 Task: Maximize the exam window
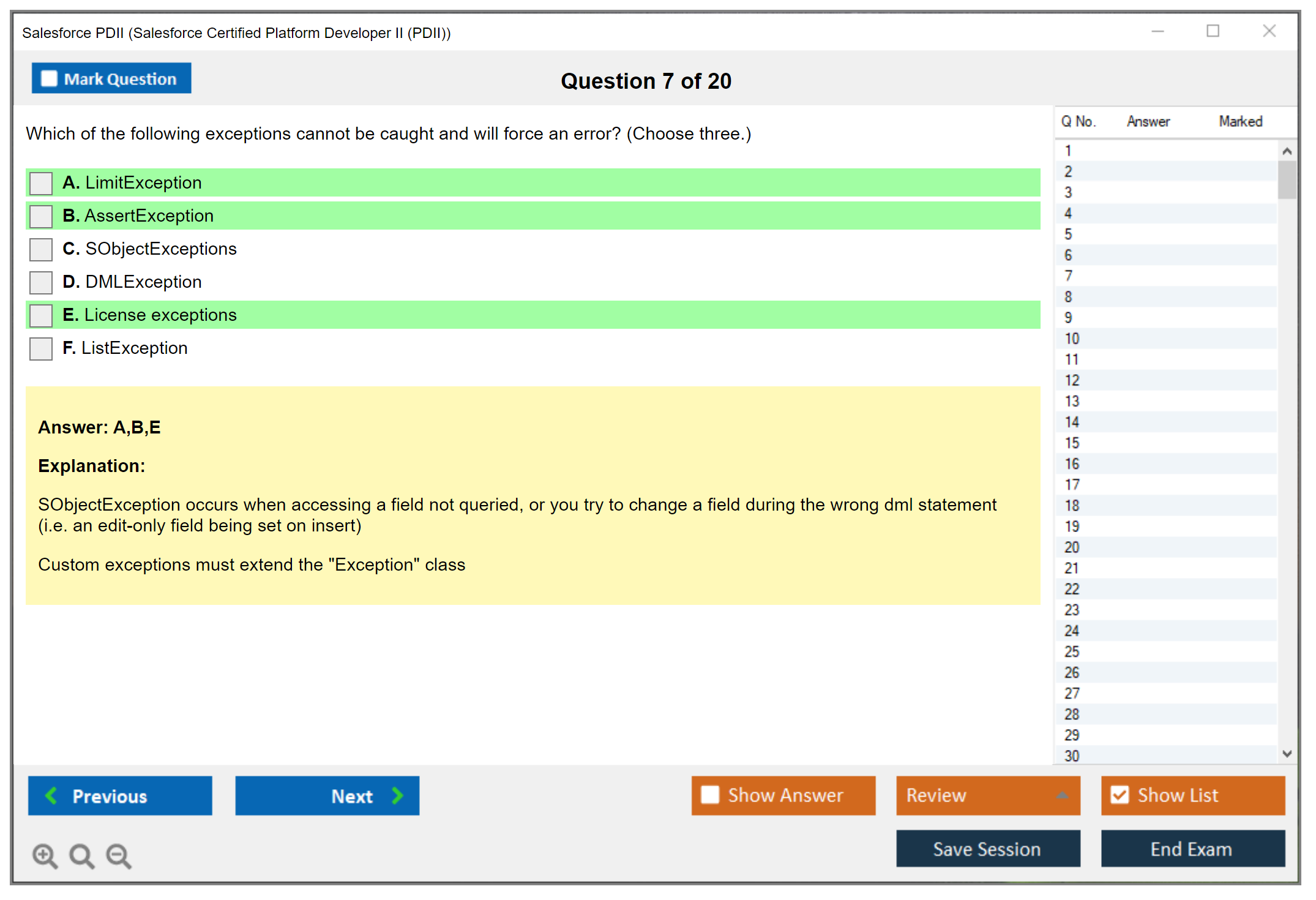coord(1213,31)
